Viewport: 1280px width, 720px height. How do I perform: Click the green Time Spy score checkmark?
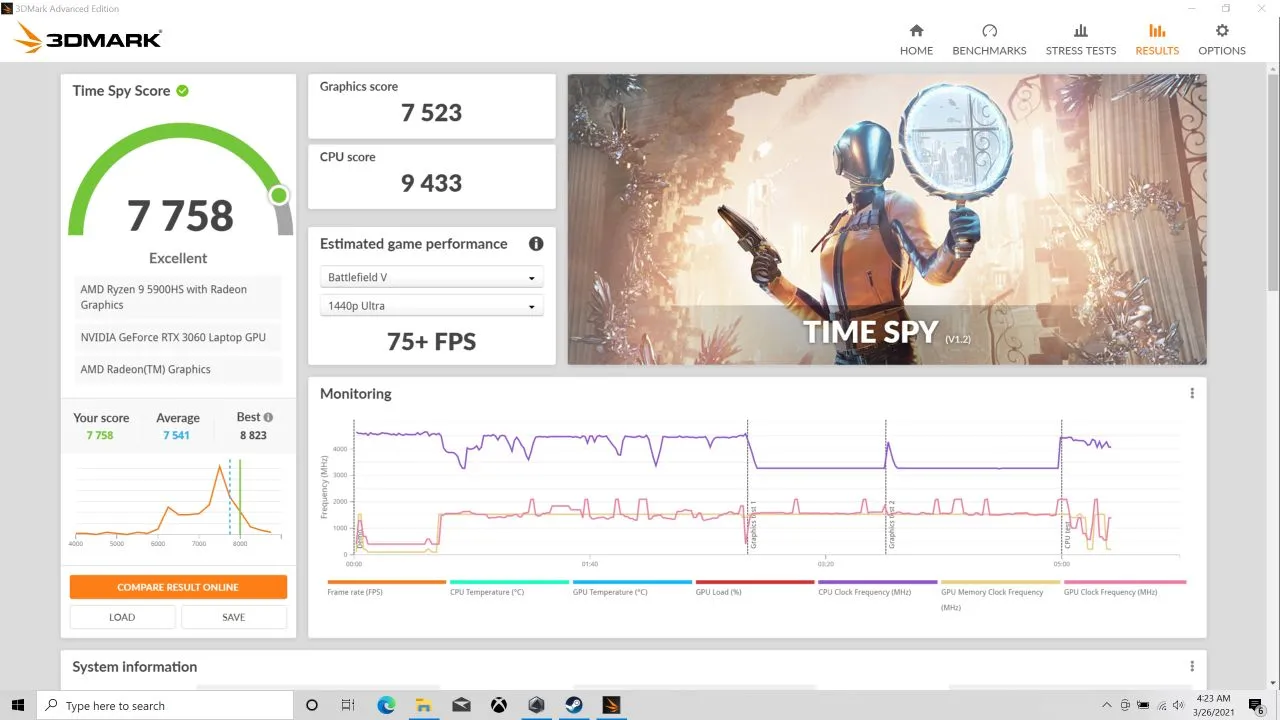(x=183, y=90)
